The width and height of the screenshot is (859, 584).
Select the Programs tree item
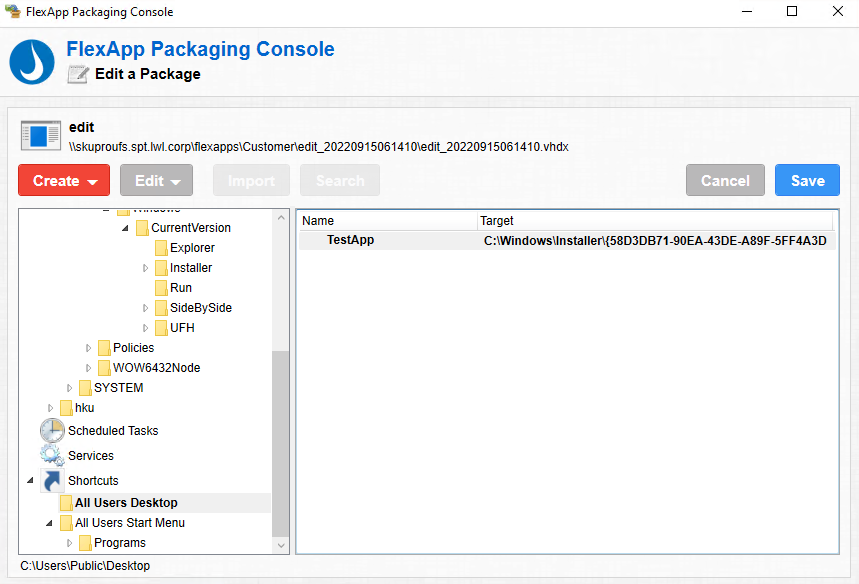point(120,543)
